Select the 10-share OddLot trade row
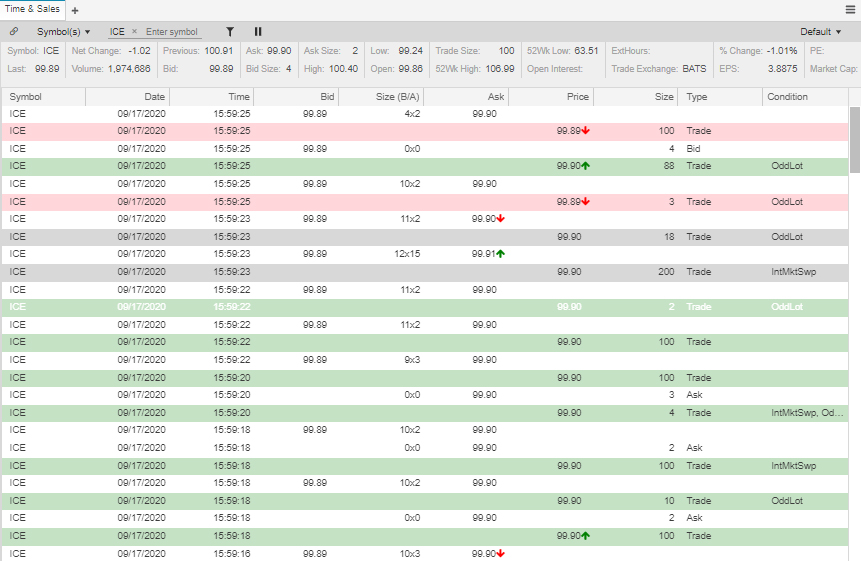This screenshot has width=861, height=561. 425,501
